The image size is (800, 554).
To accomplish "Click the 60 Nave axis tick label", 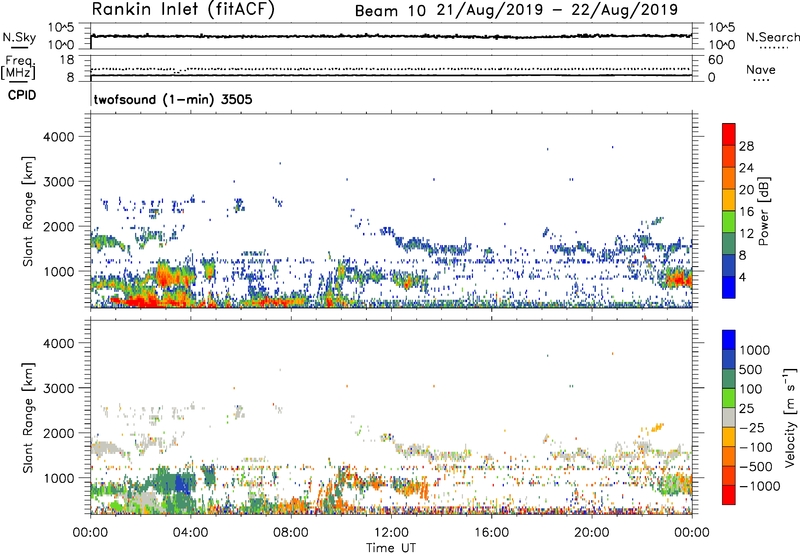I will (715, 60).
